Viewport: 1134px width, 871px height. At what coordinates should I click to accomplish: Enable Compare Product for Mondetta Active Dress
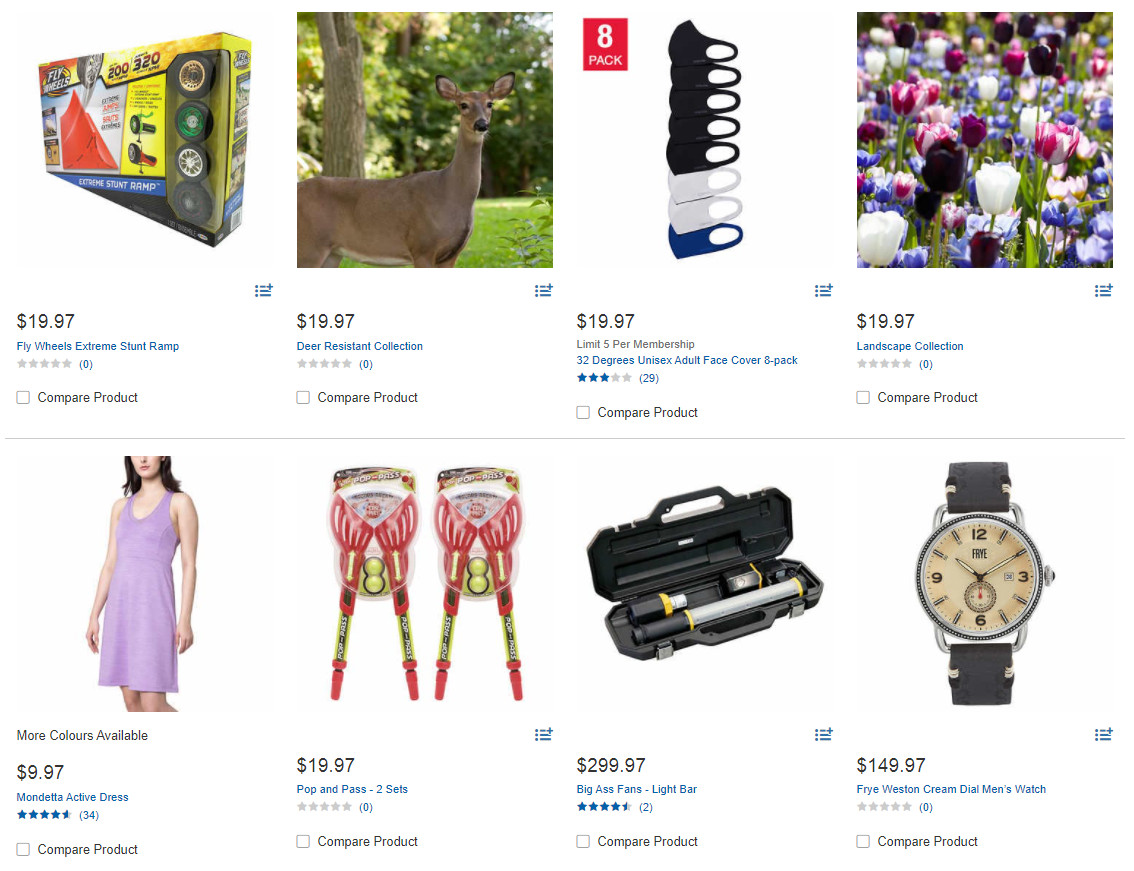click(x=23, y=849)
